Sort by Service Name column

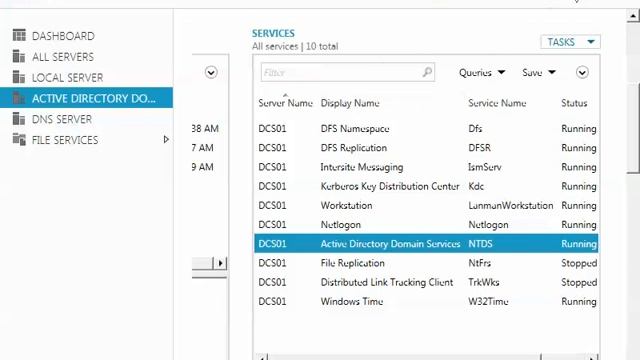(x=497, y=103)
